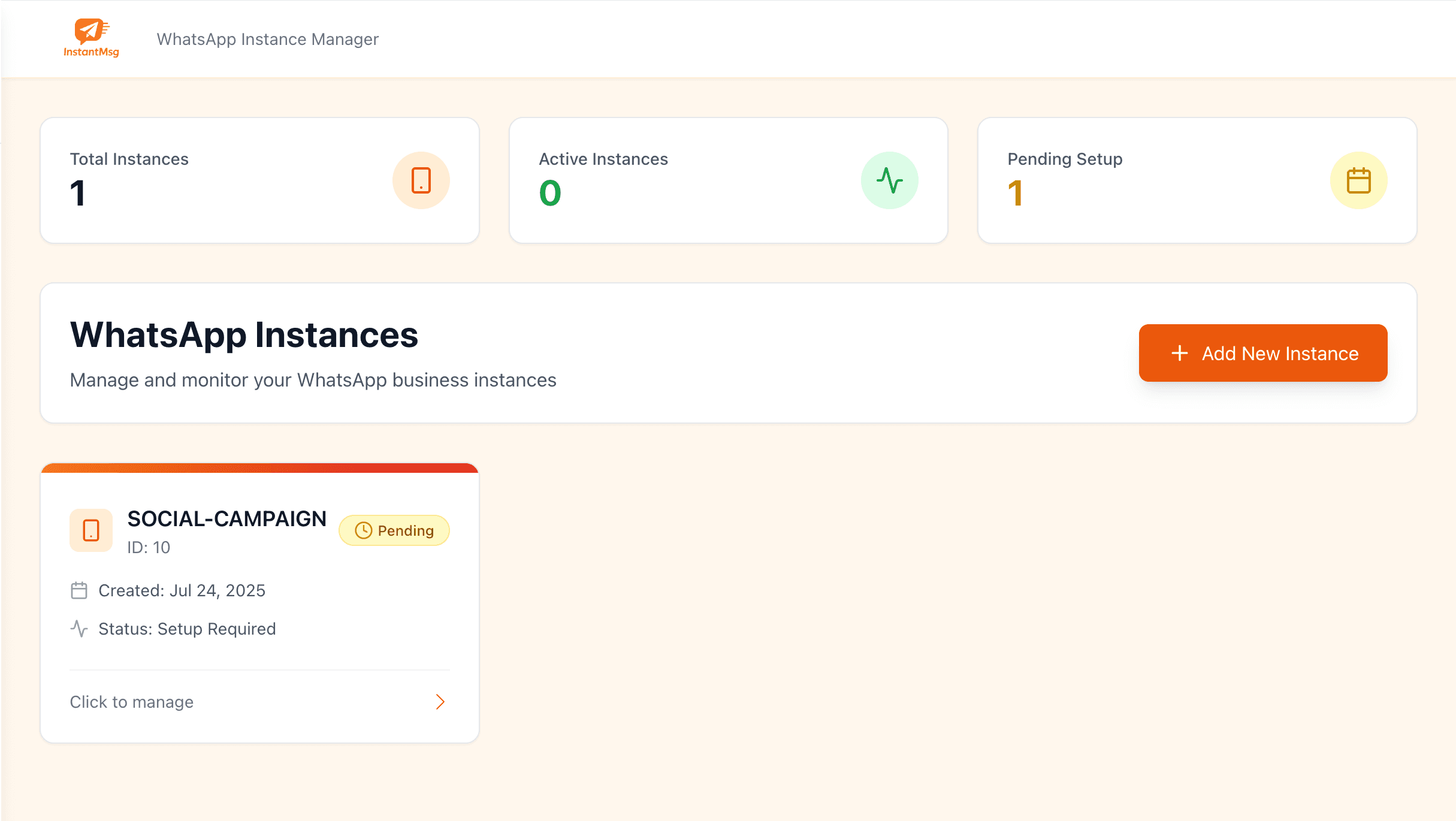The height and width of the screenshot is (821, 1456).
Task: Click the calendar icon next to Created date
Action: coord(79,590)
